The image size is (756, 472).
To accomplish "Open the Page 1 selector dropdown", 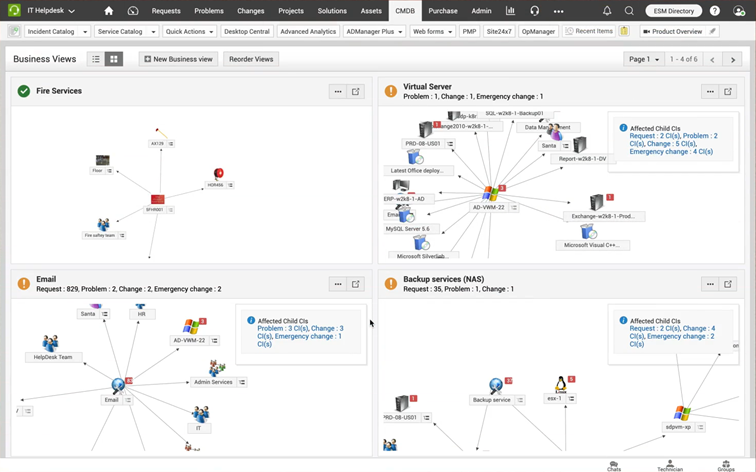I will coord(643,59).
